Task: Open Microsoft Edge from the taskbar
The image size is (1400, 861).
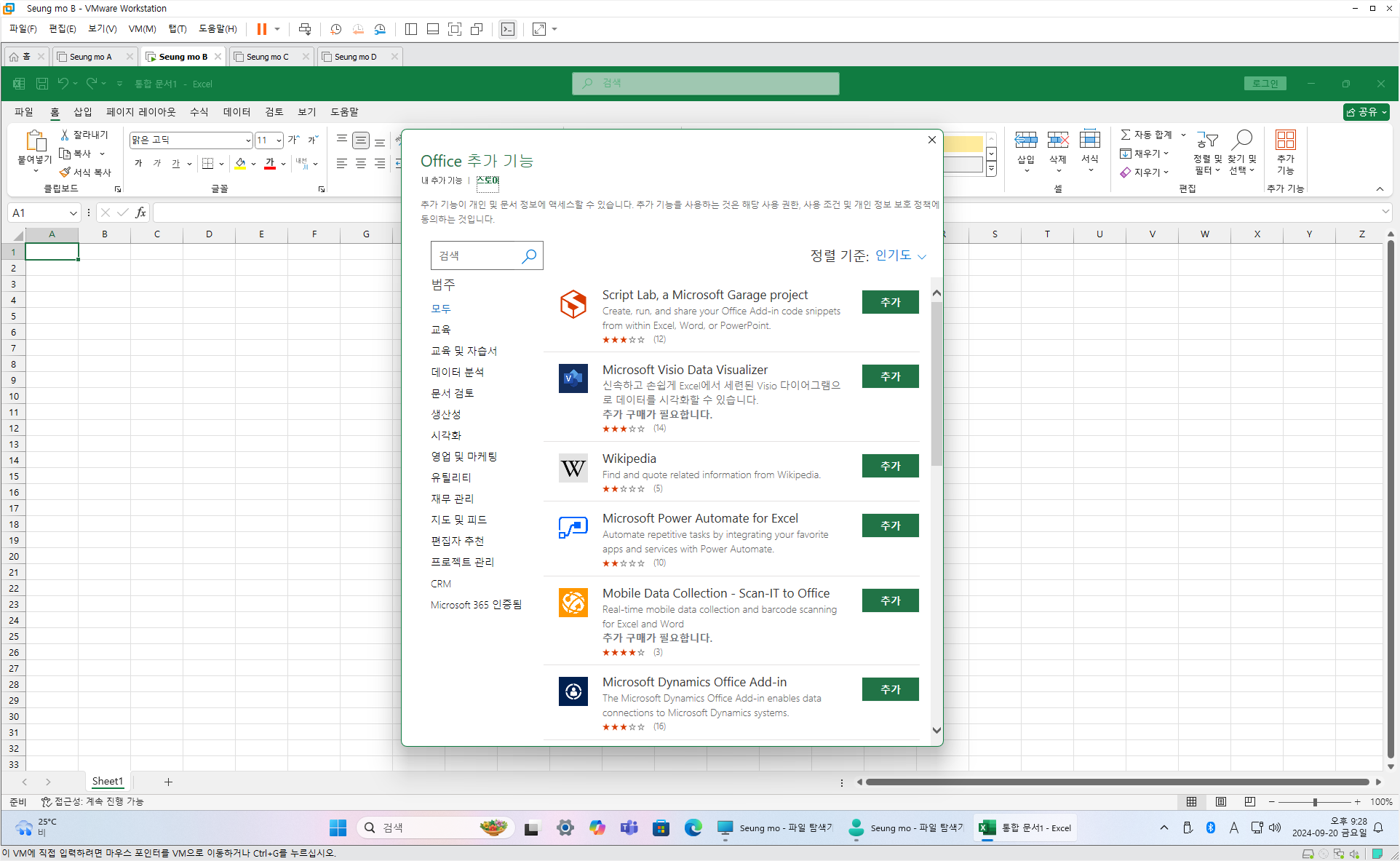Action: [x=693, y=828]
